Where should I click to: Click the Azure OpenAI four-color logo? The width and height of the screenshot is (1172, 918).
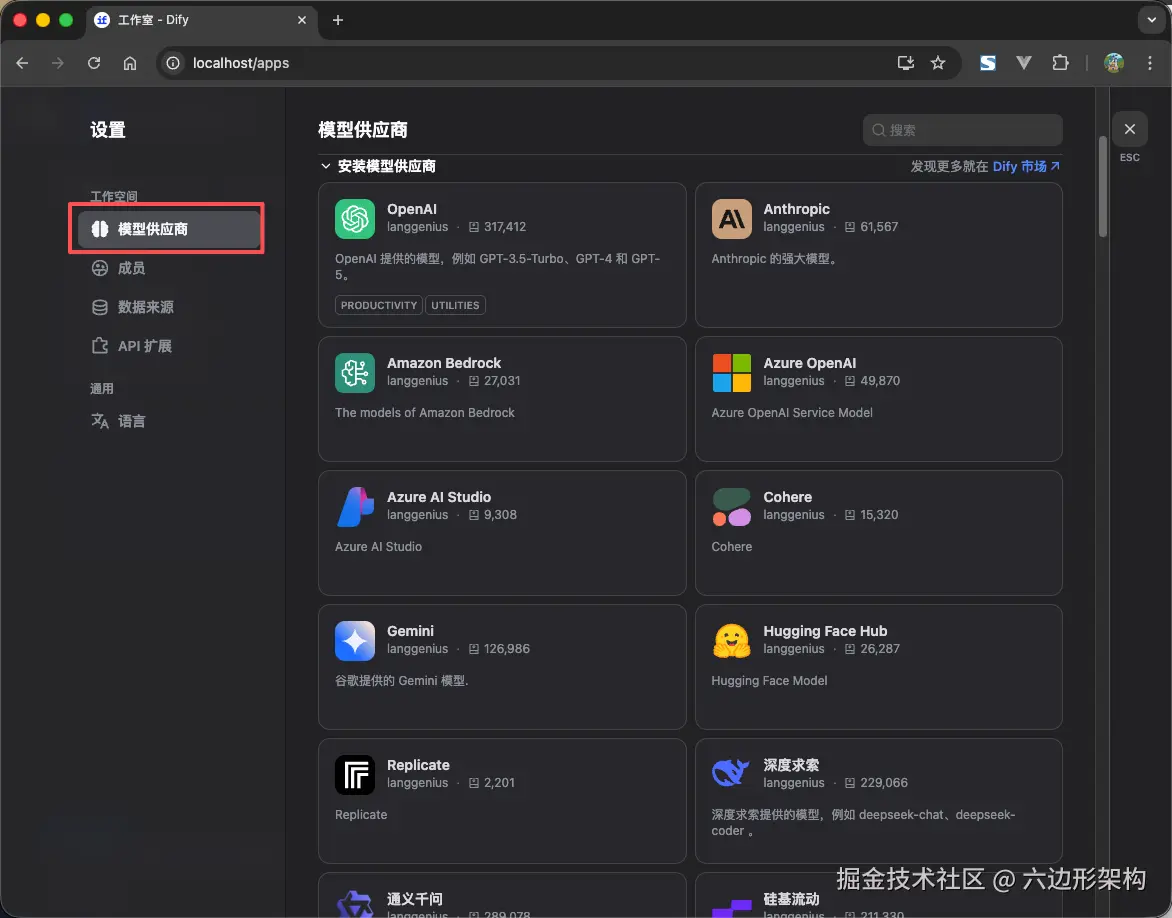[731, 373]
